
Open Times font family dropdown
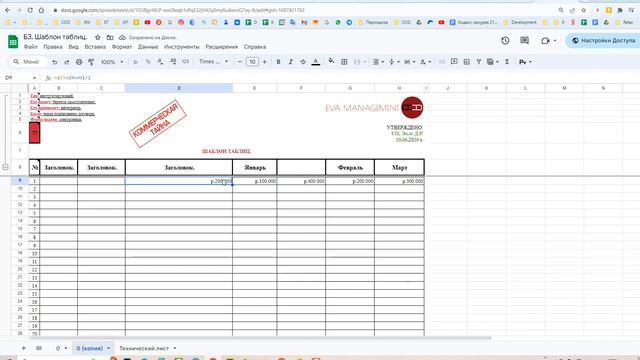coord(213,62)
